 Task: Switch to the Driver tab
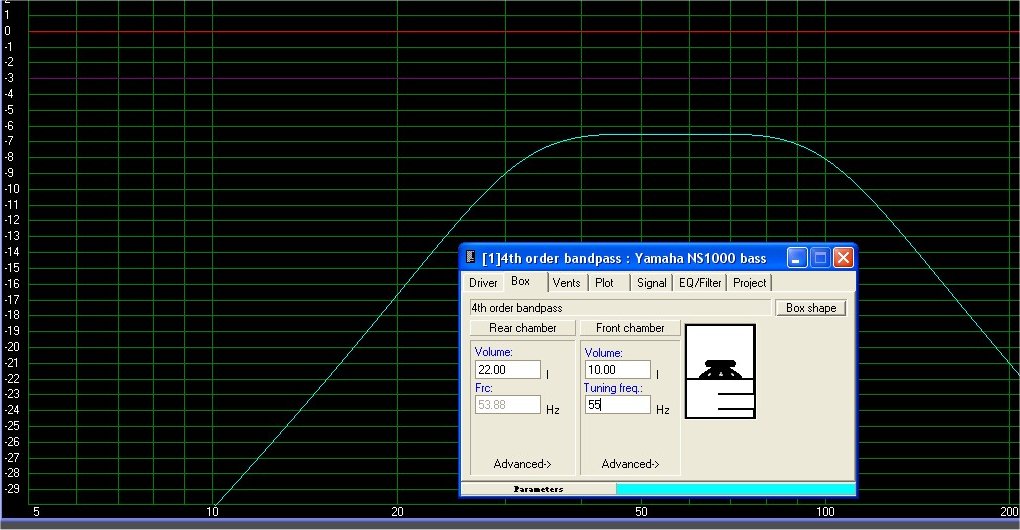point(483,283)
